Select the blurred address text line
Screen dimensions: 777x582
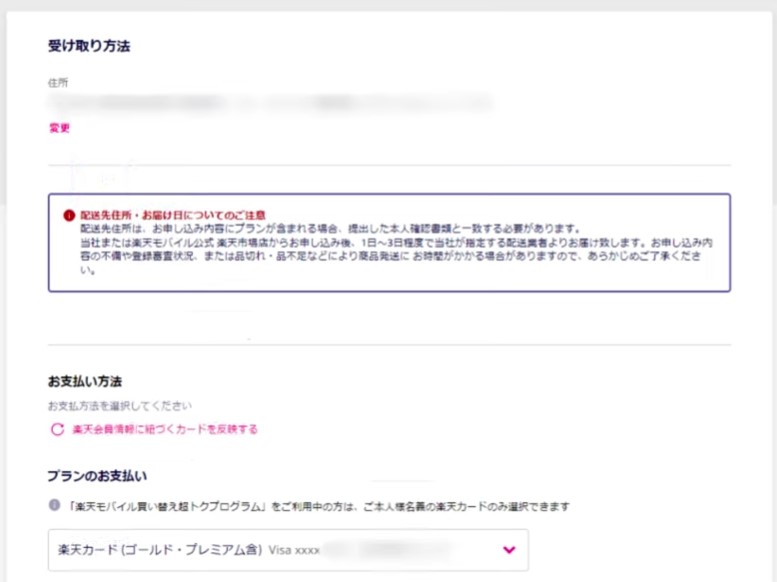pos(270,102)
